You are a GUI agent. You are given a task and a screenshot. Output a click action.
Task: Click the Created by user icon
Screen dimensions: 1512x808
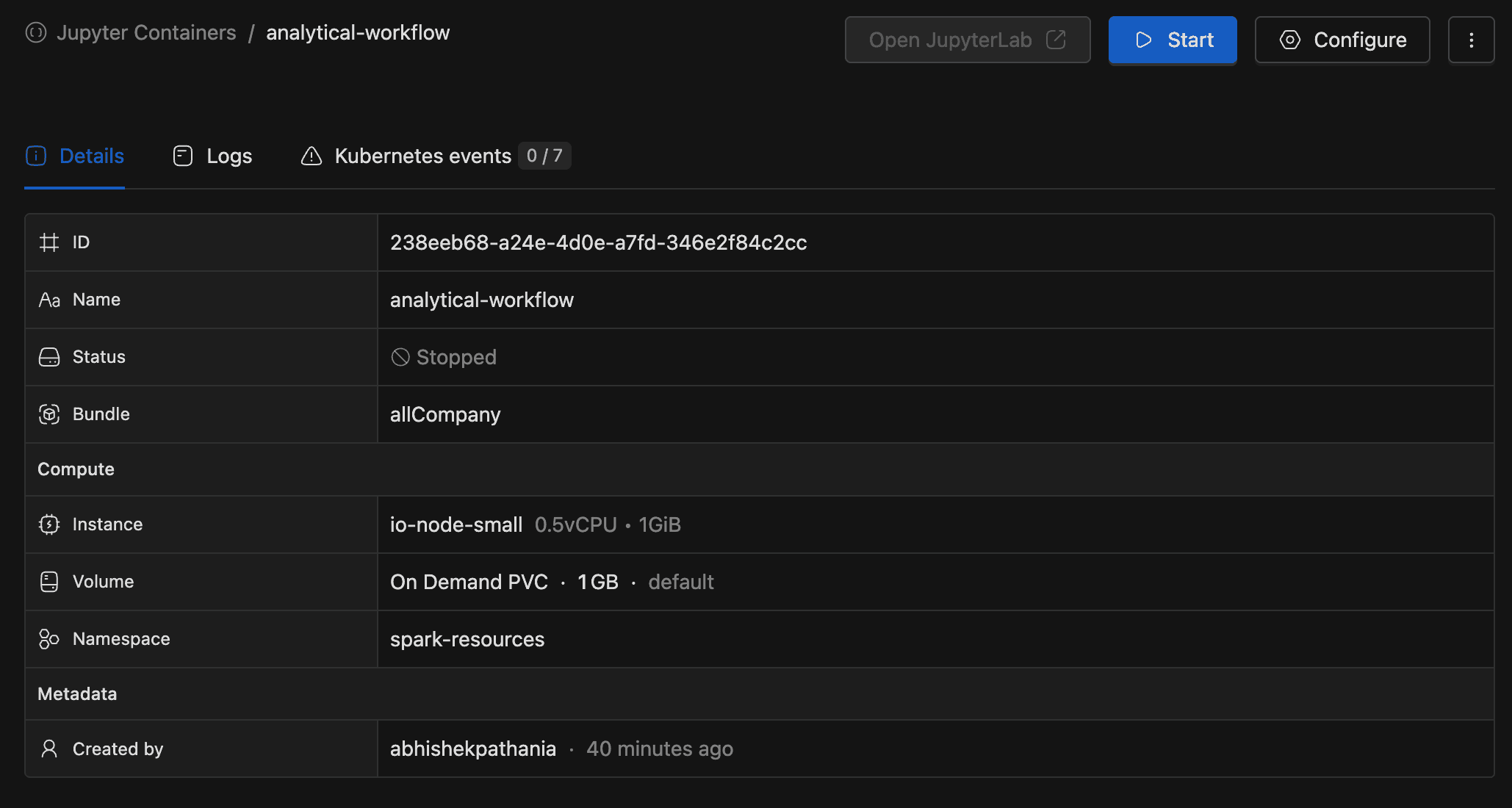click(x=49, y=749)
